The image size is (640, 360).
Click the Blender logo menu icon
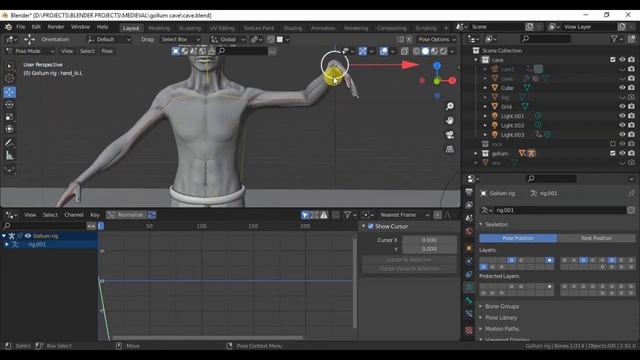(8, 27)
